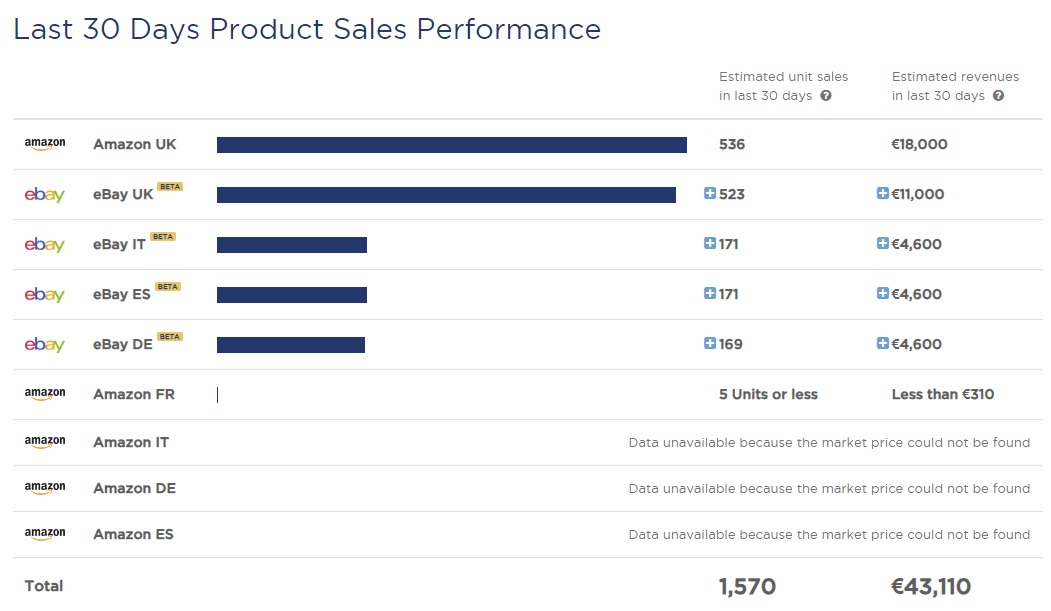The width and height of the screenshot is (1051, 611).
Task: Click the Last 30 Days Product Sales heading
Action: click(x=306, y=31)
